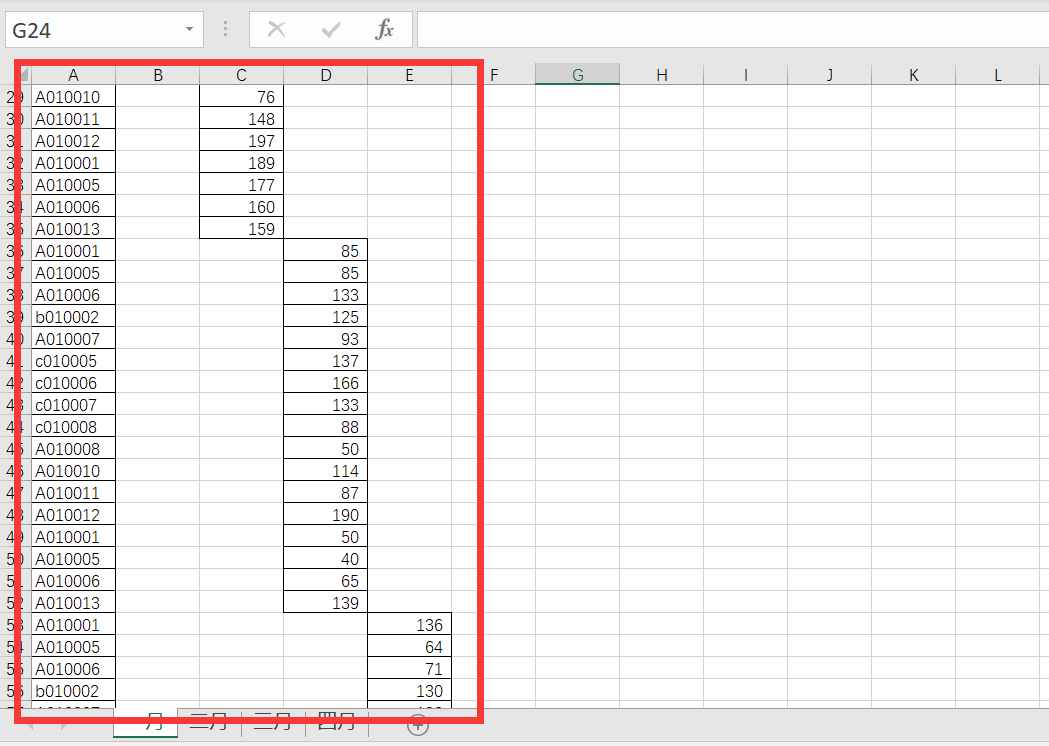The width and height of the screenshot is (1049, 746).
Task: Click the Cancel X icon in formula bar
Action: pos(276,29)
